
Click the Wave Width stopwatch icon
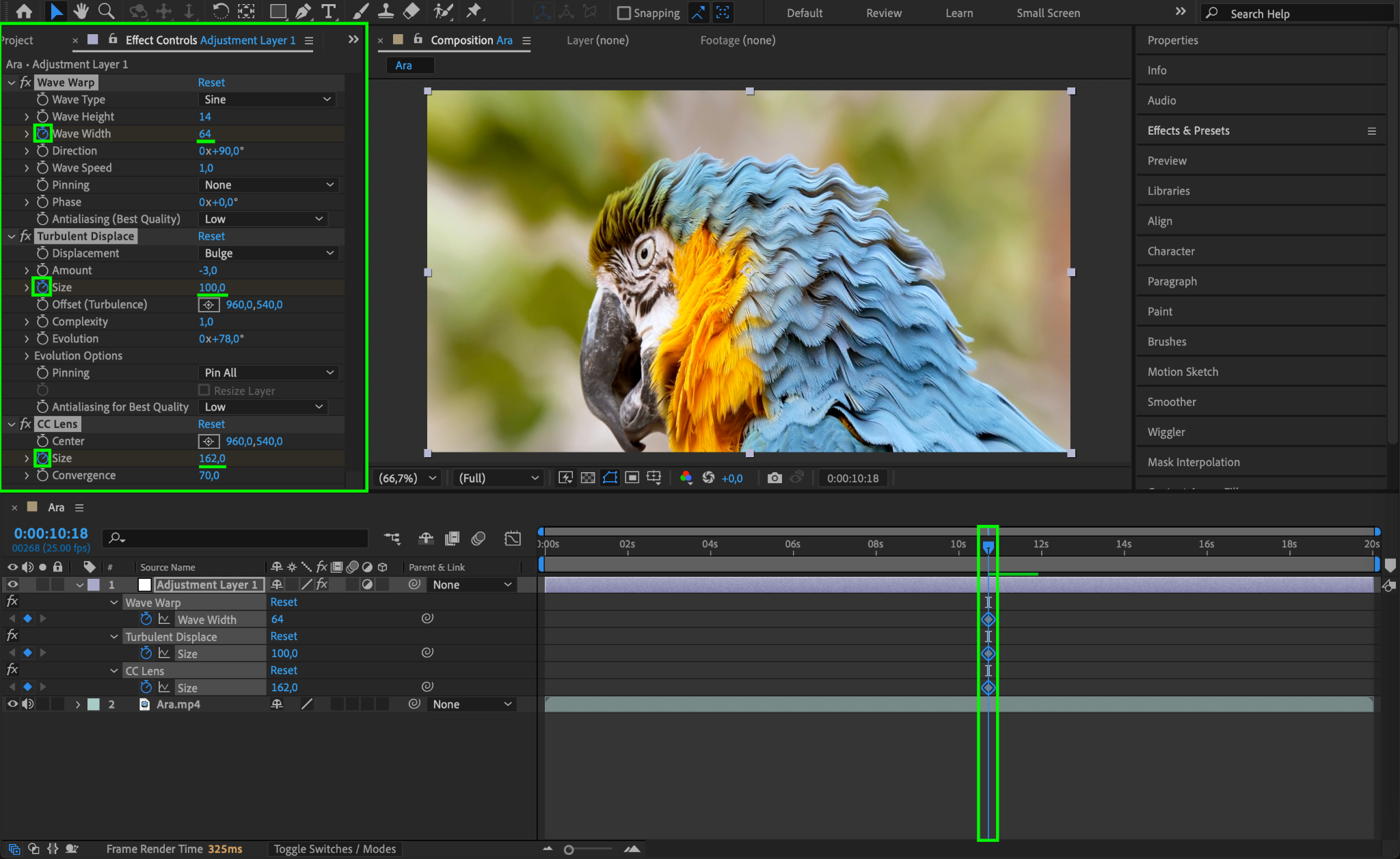tap(42, 133)
